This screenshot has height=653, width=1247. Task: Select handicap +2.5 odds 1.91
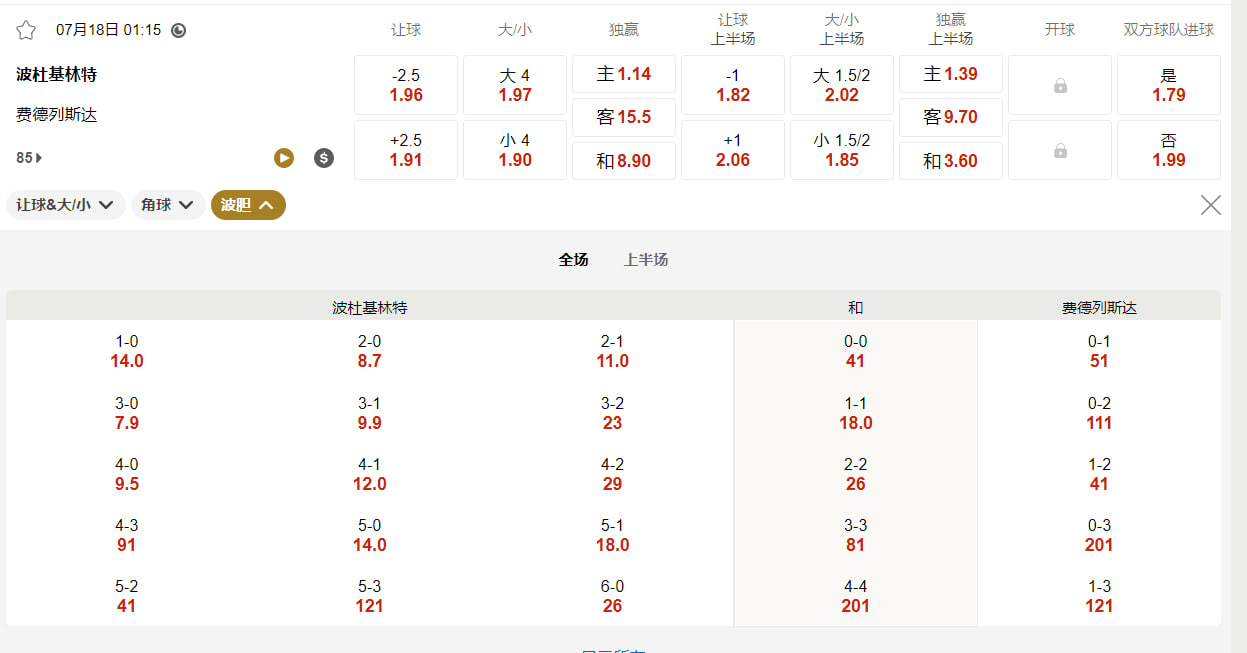pos(406,150)
